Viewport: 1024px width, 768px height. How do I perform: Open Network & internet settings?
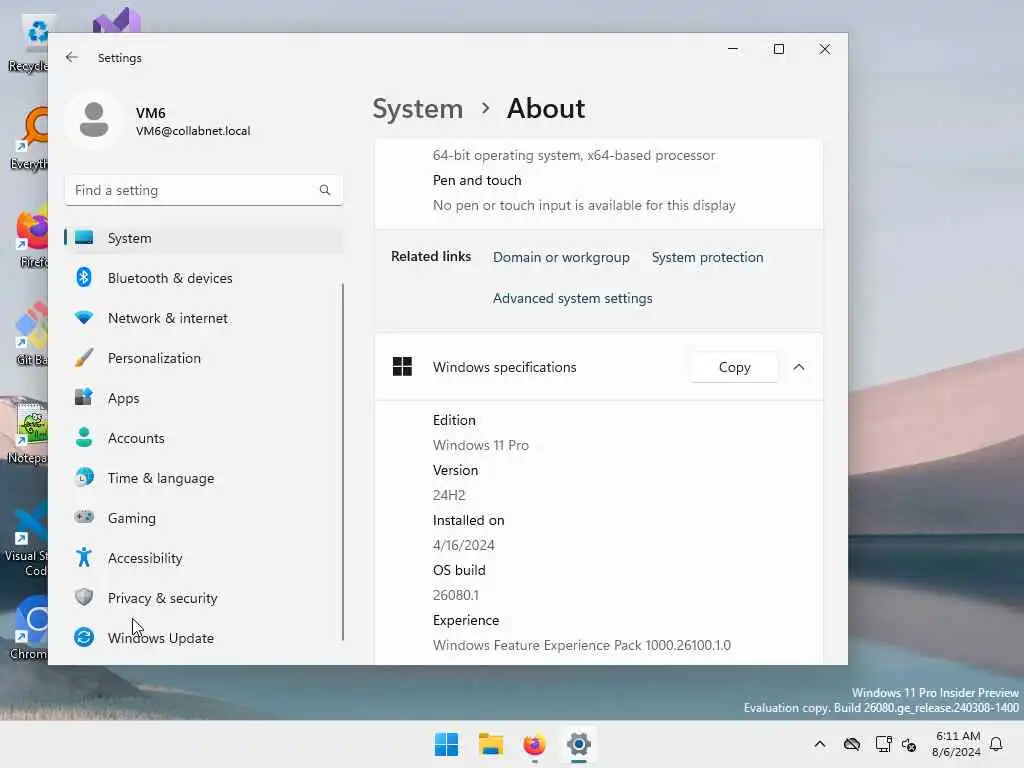pyautogui.click(x=204, y=318)
